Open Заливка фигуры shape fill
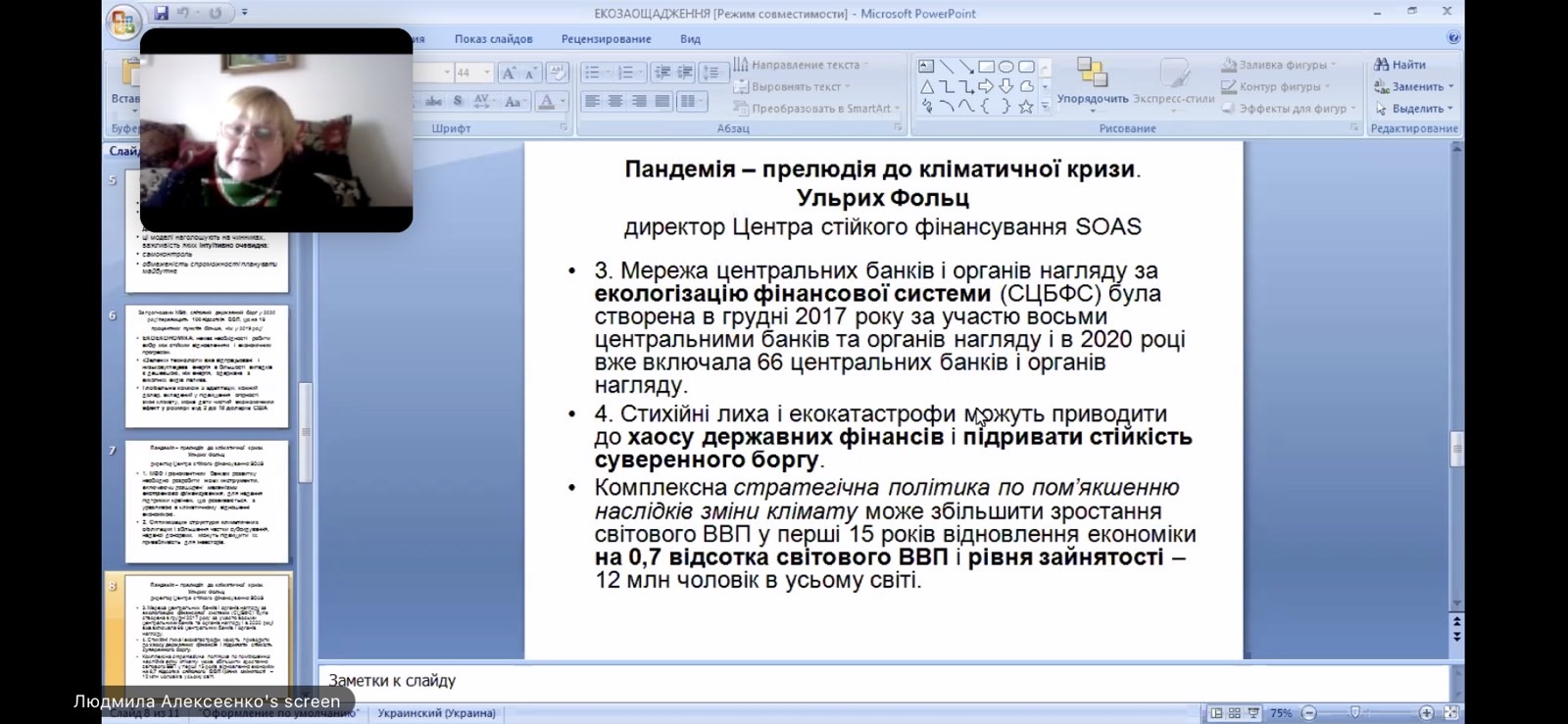The height and width of the screenshot is (724, 1568). [x=1279, y=65]
